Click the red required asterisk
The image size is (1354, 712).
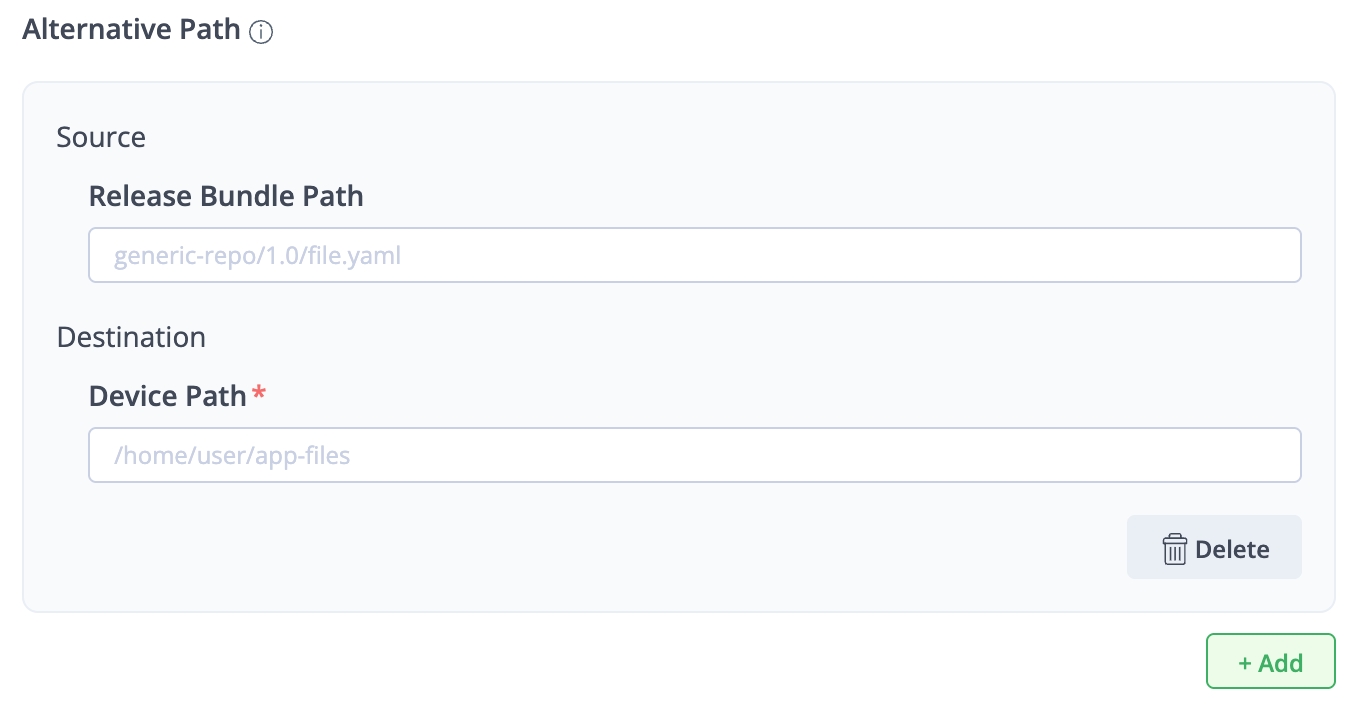259,394
